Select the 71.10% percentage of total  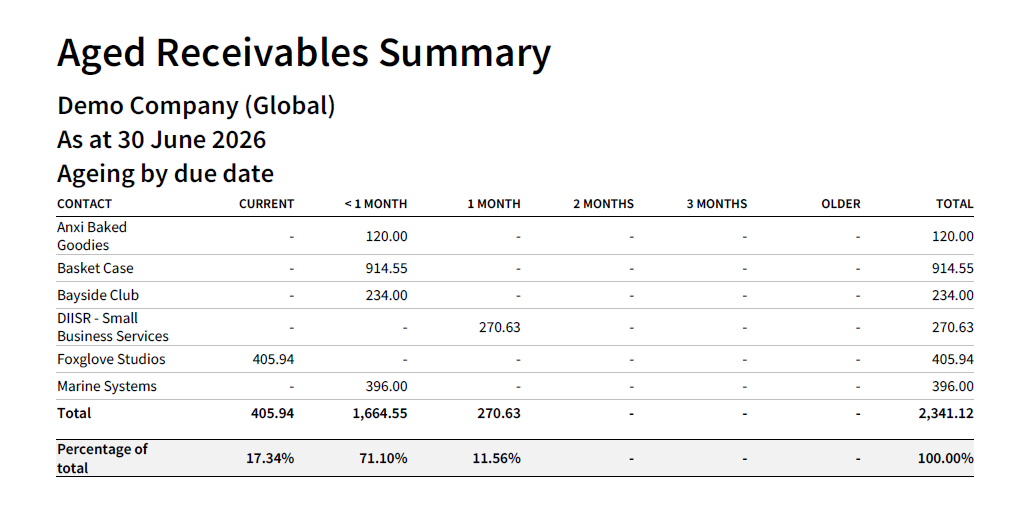(383, 458)
